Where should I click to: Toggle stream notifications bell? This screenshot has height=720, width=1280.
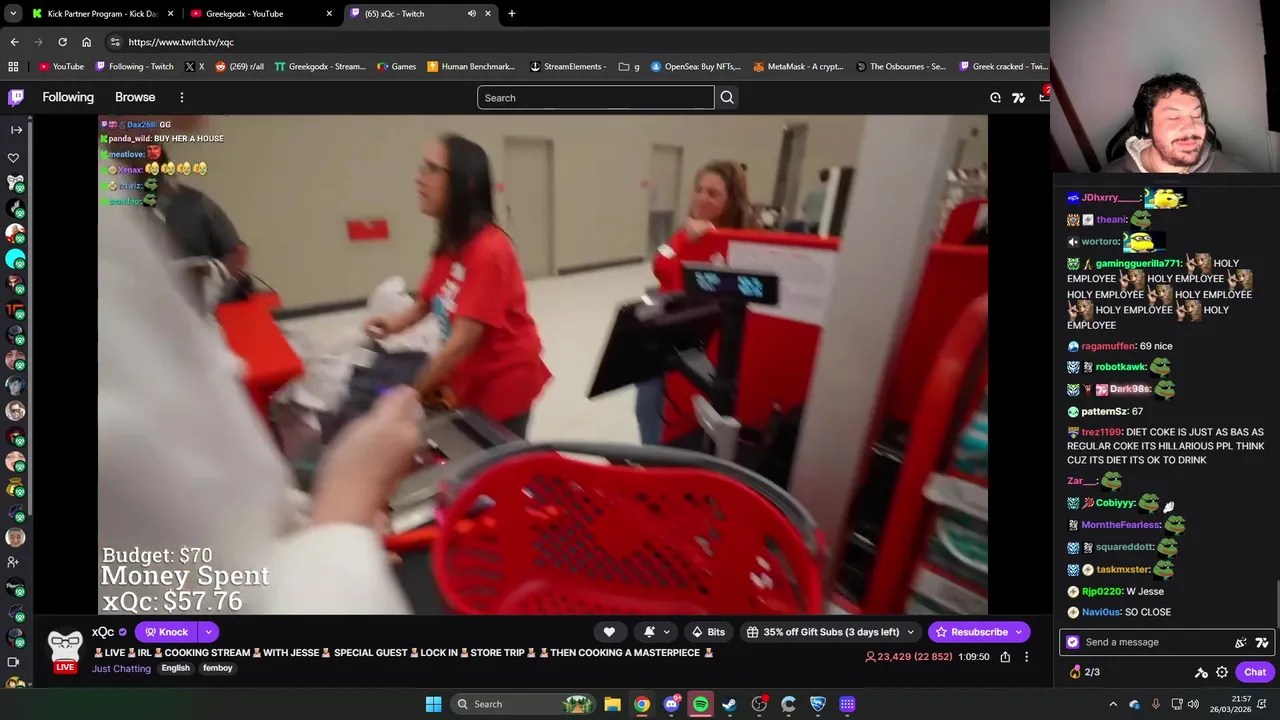649,632
